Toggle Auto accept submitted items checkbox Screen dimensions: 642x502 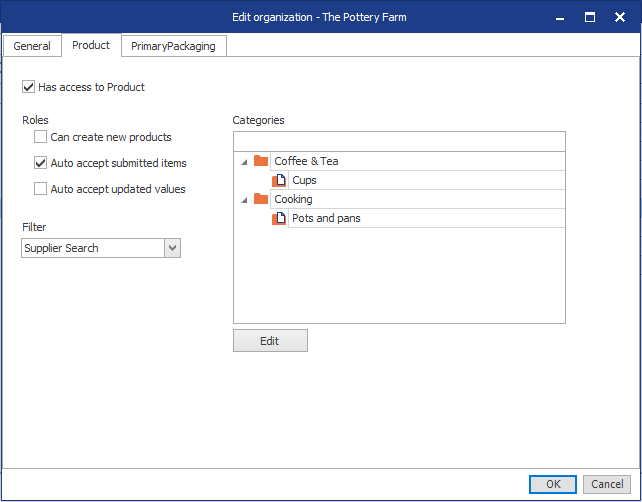tap(40, 163)
